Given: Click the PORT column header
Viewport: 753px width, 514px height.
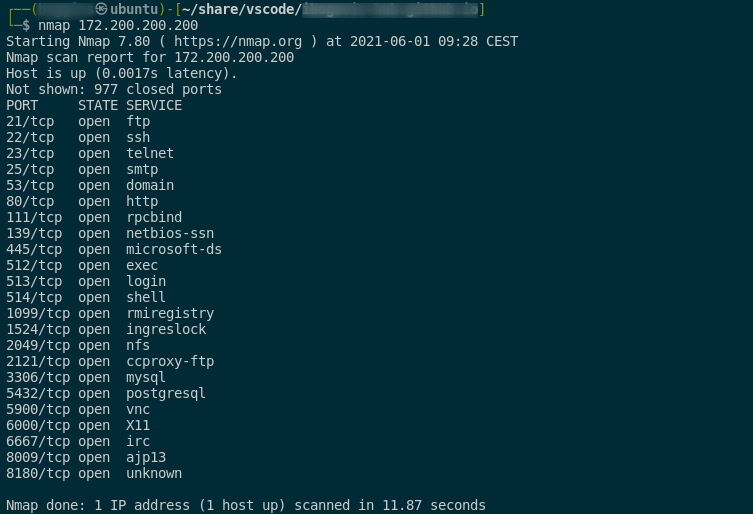Looking at the screenshot, I should pos(22,106).
